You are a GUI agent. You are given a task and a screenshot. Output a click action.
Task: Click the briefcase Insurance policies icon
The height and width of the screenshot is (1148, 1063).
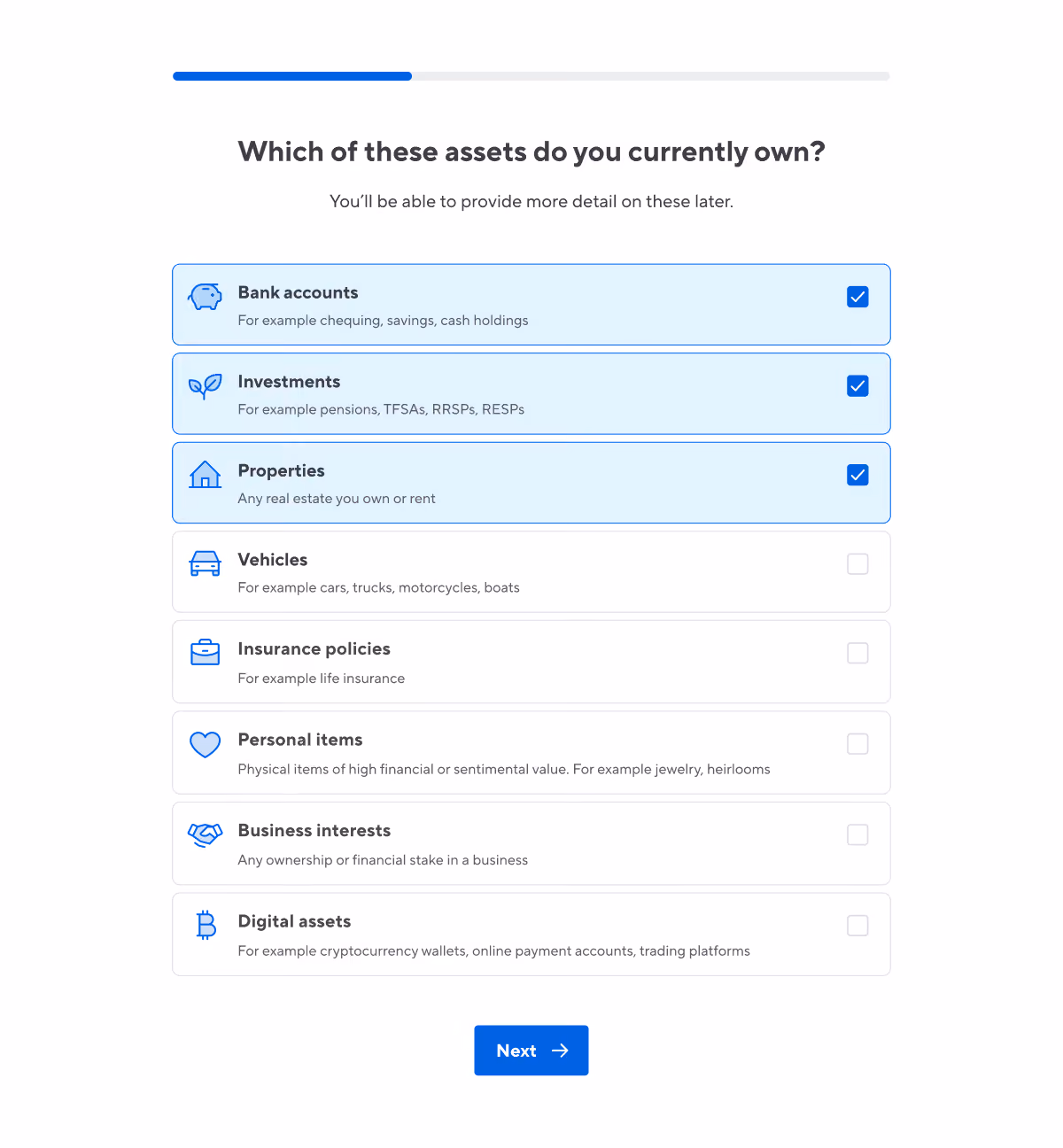click(x=205, y=653)
